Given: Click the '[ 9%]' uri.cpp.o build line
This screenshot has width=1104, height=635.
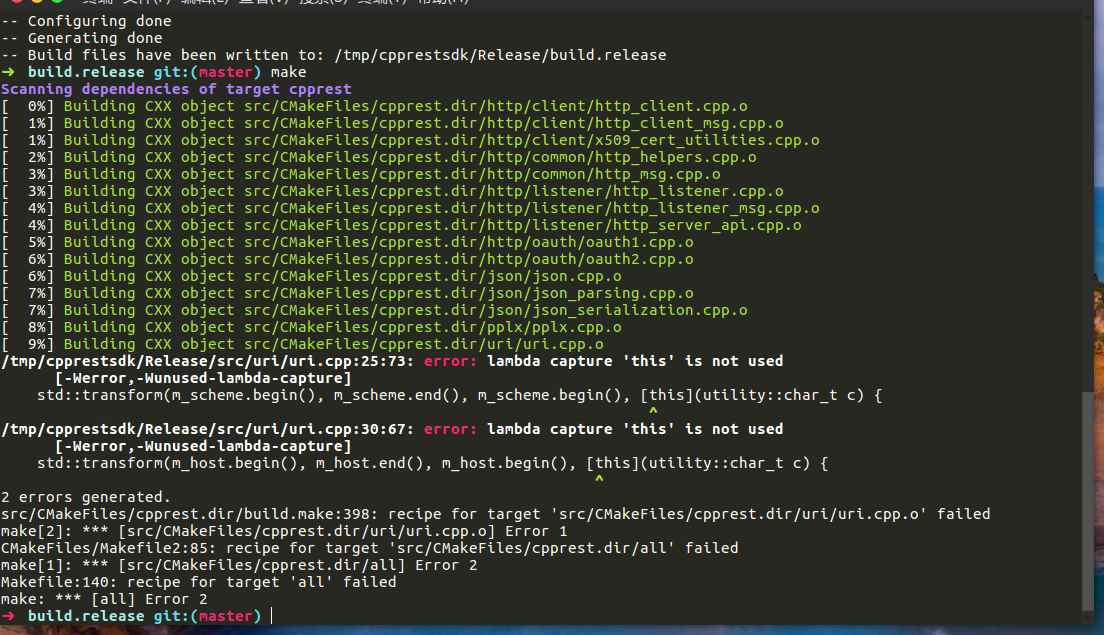Looking at the screenshot, I should 302,344.
